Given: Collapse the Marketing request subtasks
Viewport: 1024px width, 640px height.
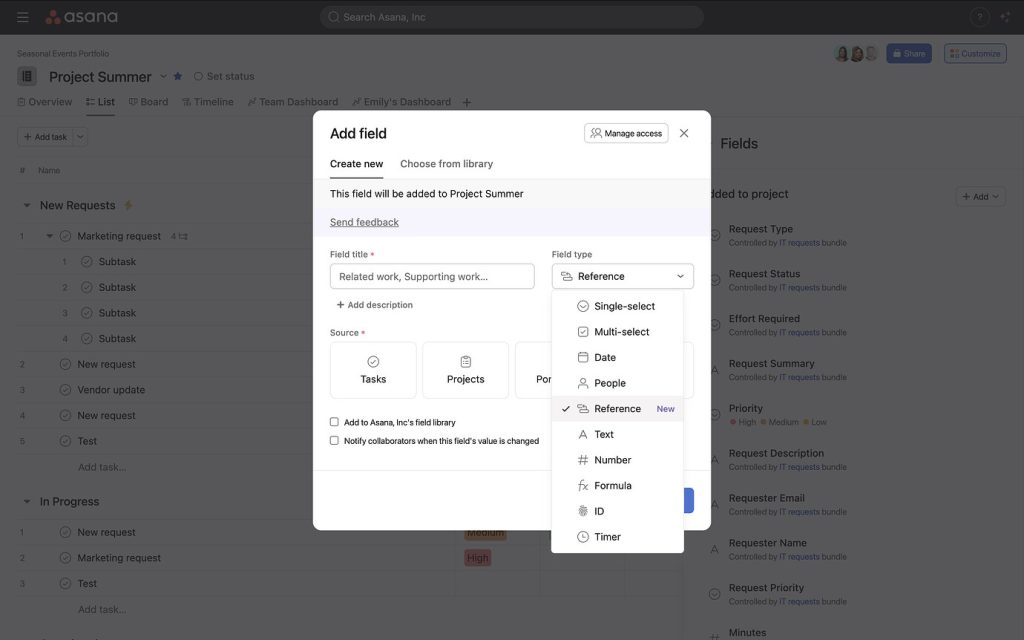Looking at the screenshot, I should pos(48,235).
